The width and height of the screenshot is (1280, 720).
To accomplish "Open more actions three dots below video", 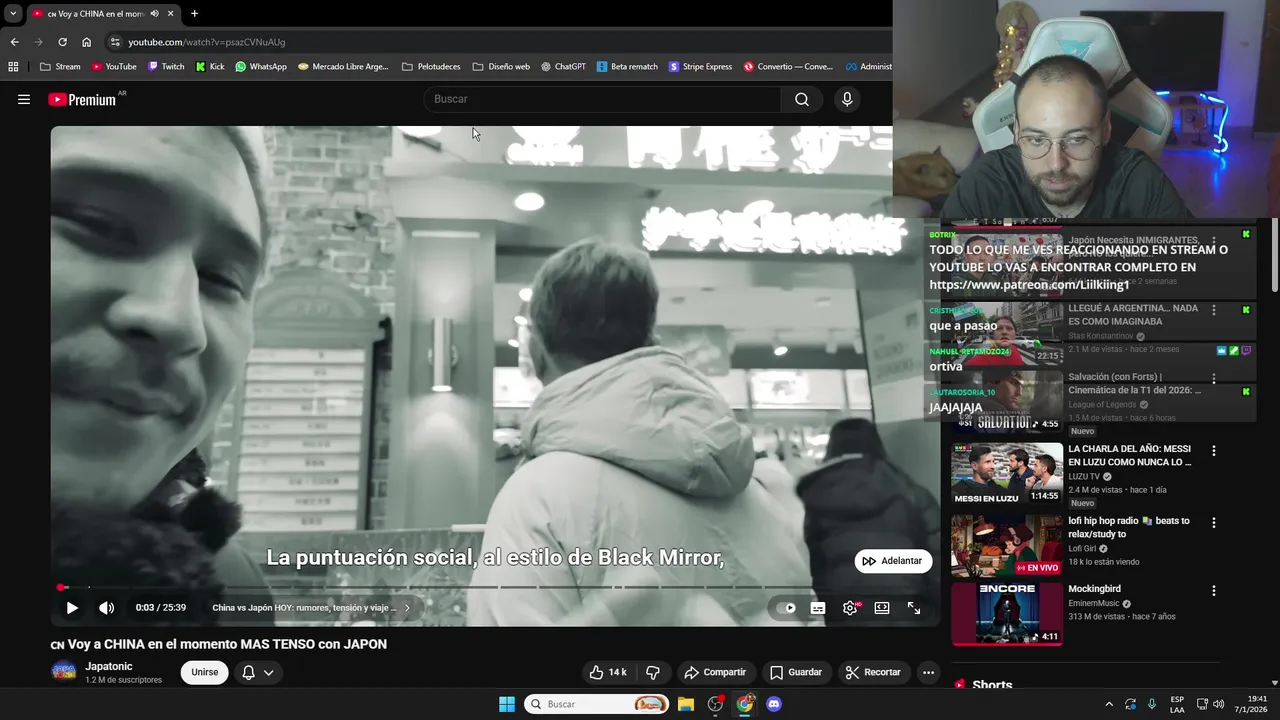I will [x=928, y=672].
